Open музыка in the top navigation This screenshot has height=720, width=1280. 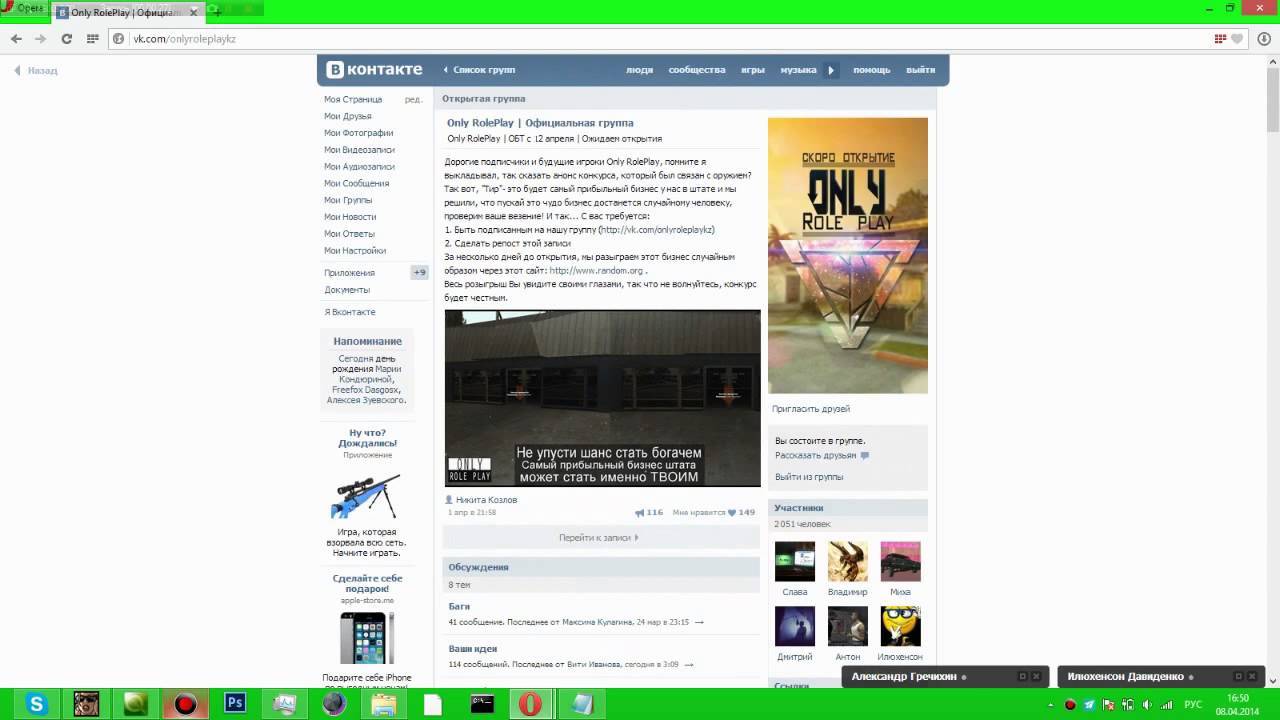click(798, 70)
